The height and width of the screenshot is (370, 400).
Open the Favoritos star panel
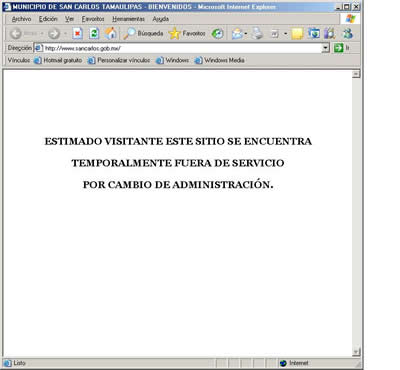click(187, 33)
